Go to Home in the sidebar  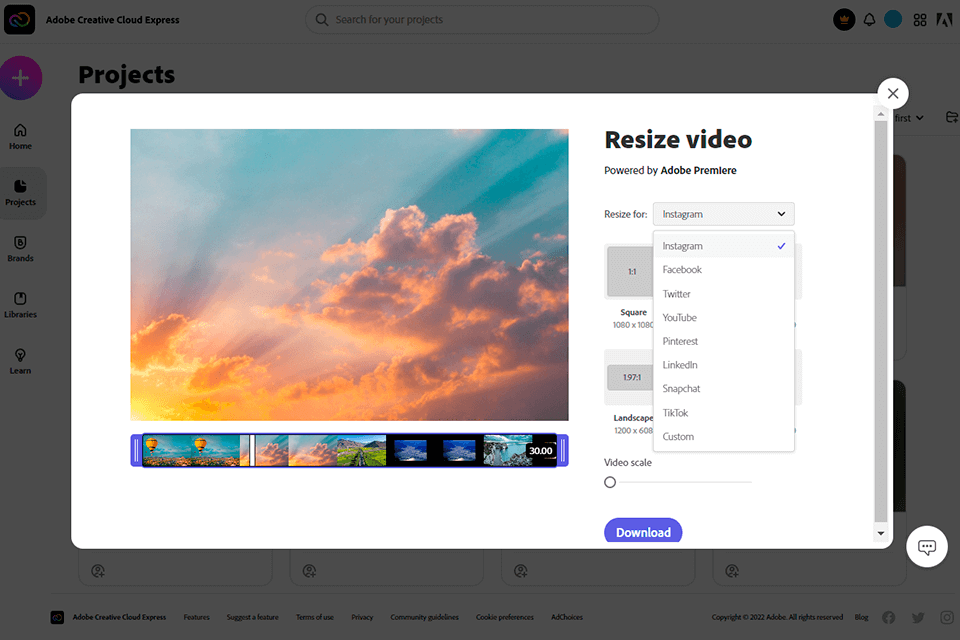(x=20, y=137)
